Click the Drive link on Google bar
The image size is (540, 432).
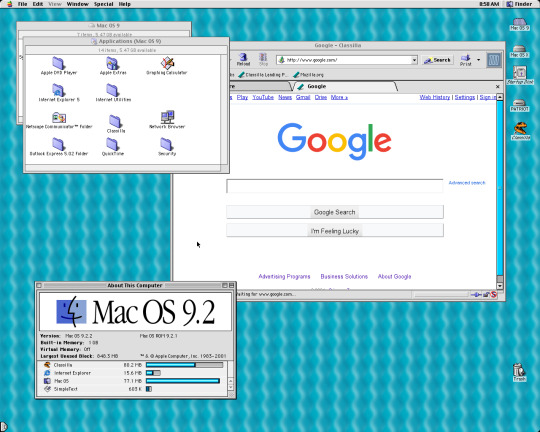pos(321,97)
